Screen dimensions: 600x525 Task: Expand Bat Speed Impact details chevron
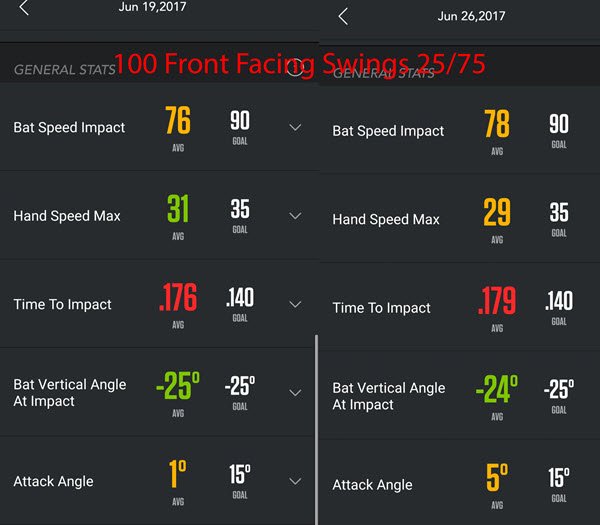(x=295, y=127)
